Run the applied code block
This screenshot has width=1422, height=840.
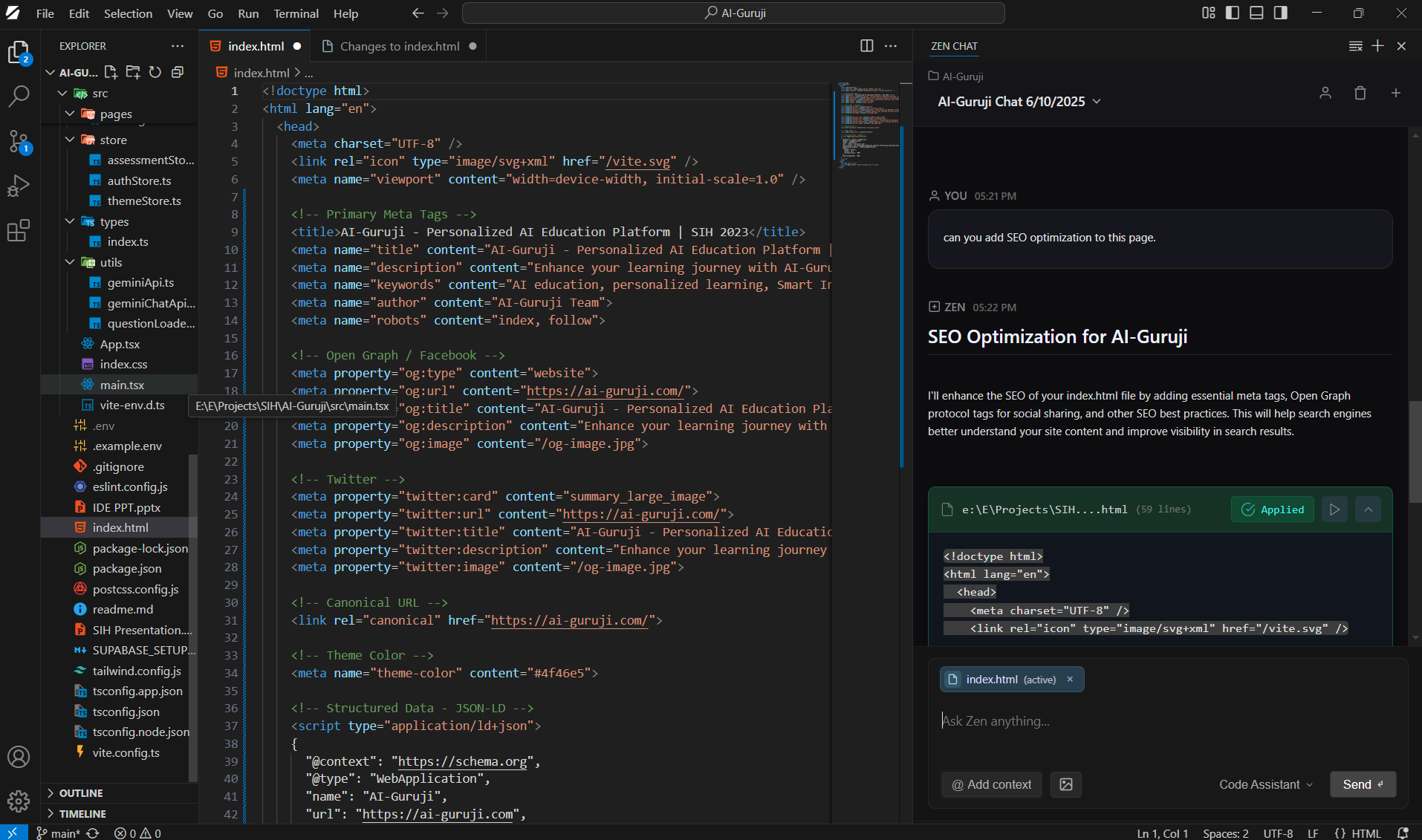(1335, 509)
